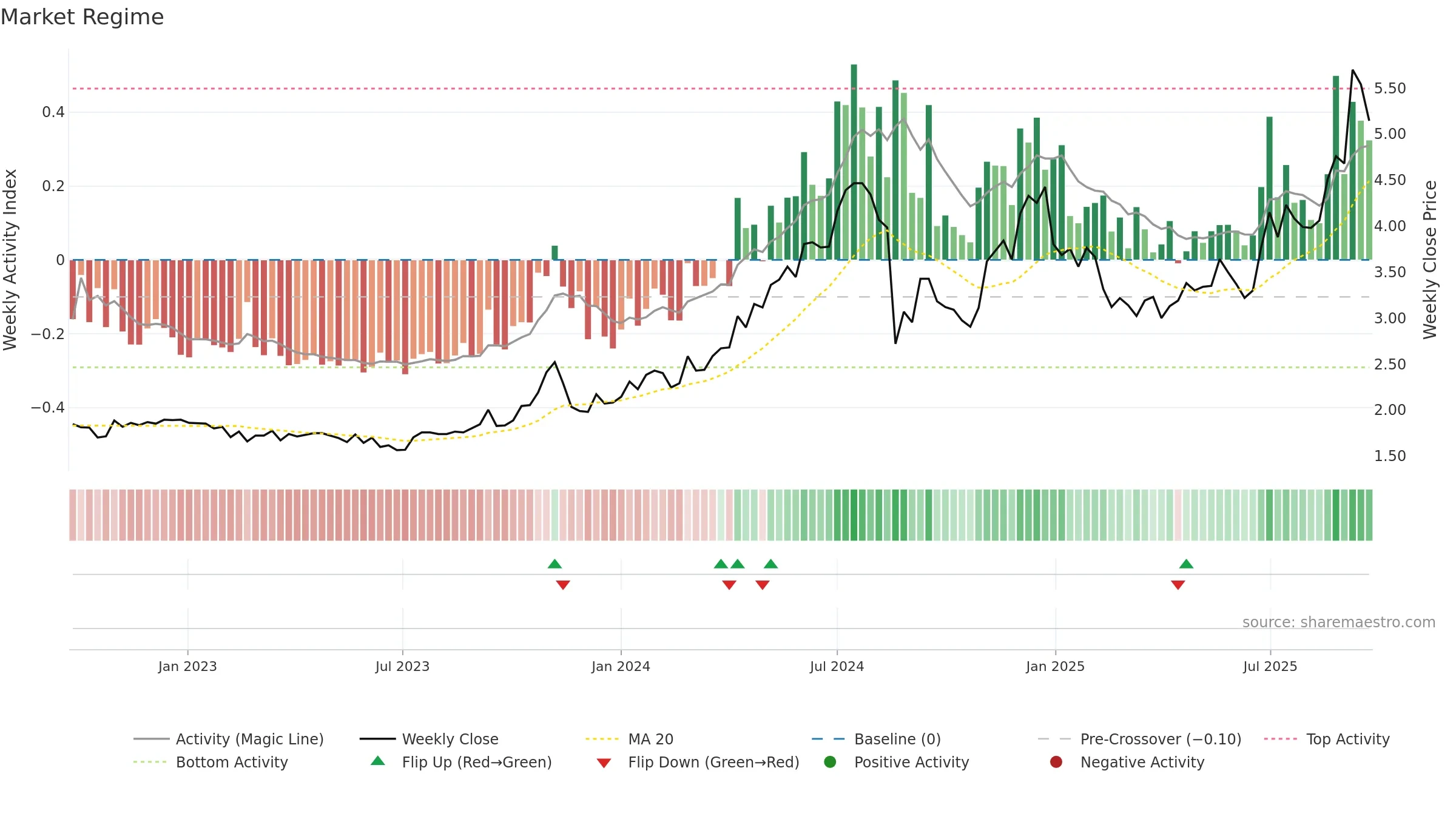Click the Jan 2025 axis label
Screen dimensions: 1456x819
click(x=1055, y=666)
